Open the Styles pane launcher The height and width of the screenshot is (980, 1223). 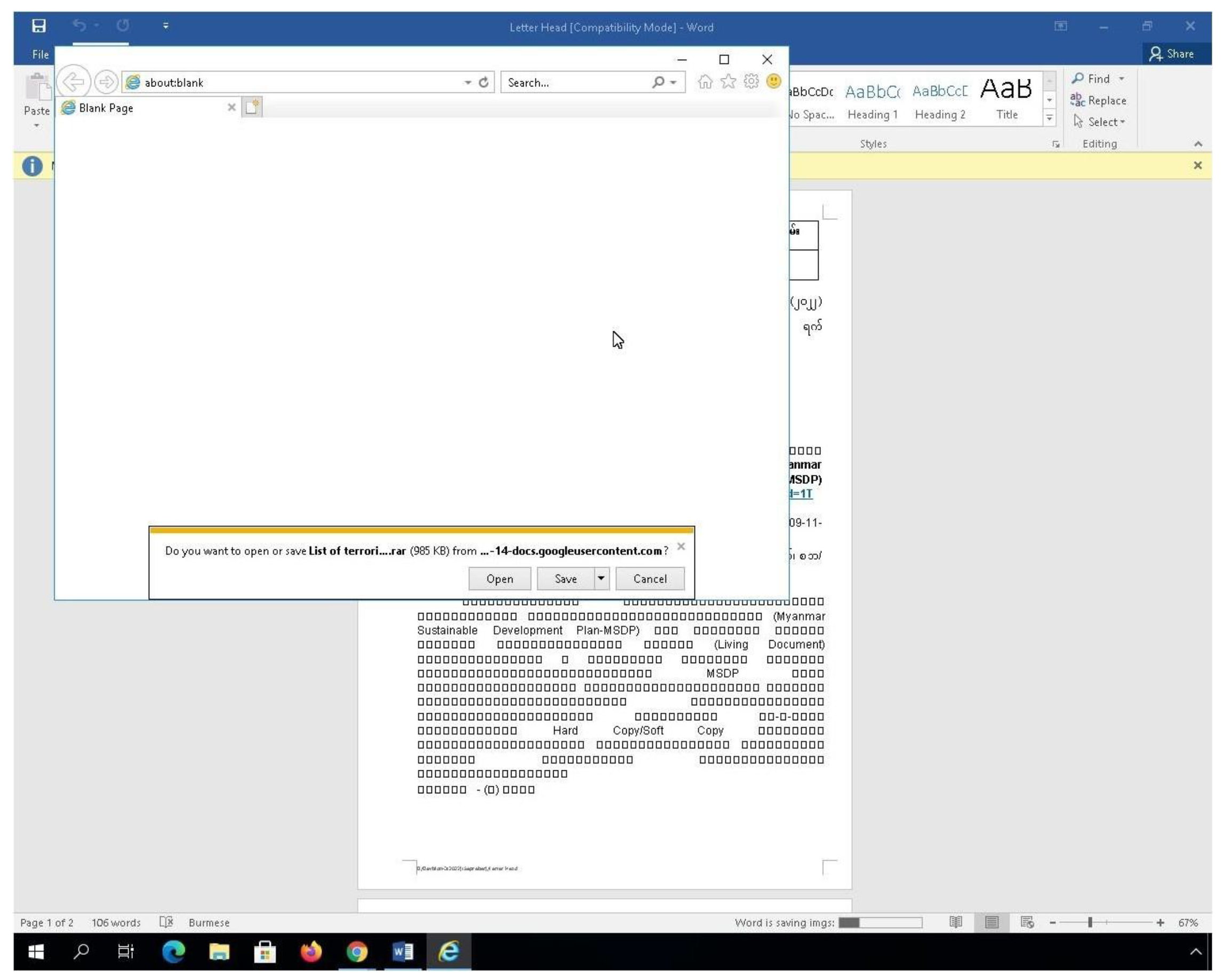[1056, 144]
